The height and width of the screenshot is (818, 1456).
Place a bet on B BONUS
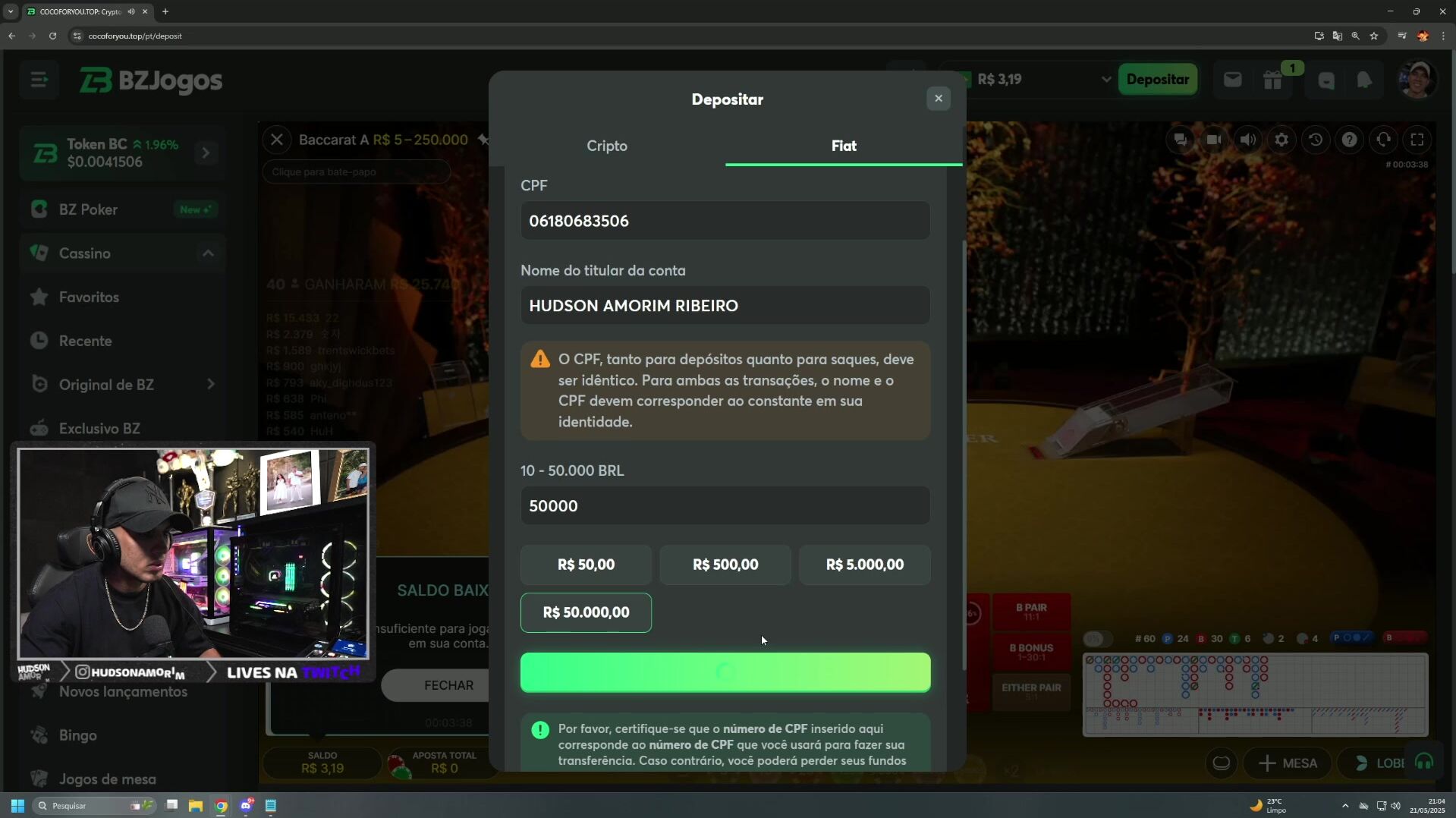tap(1030, 652)
